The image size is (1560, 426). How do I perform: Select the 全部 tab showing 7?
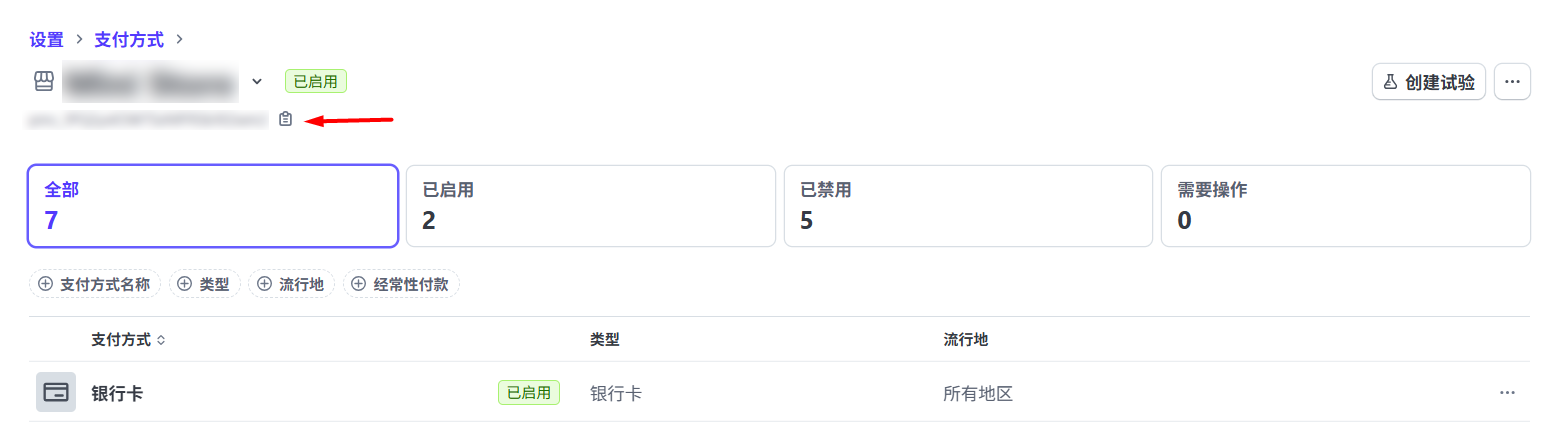[x=213, y=205]
